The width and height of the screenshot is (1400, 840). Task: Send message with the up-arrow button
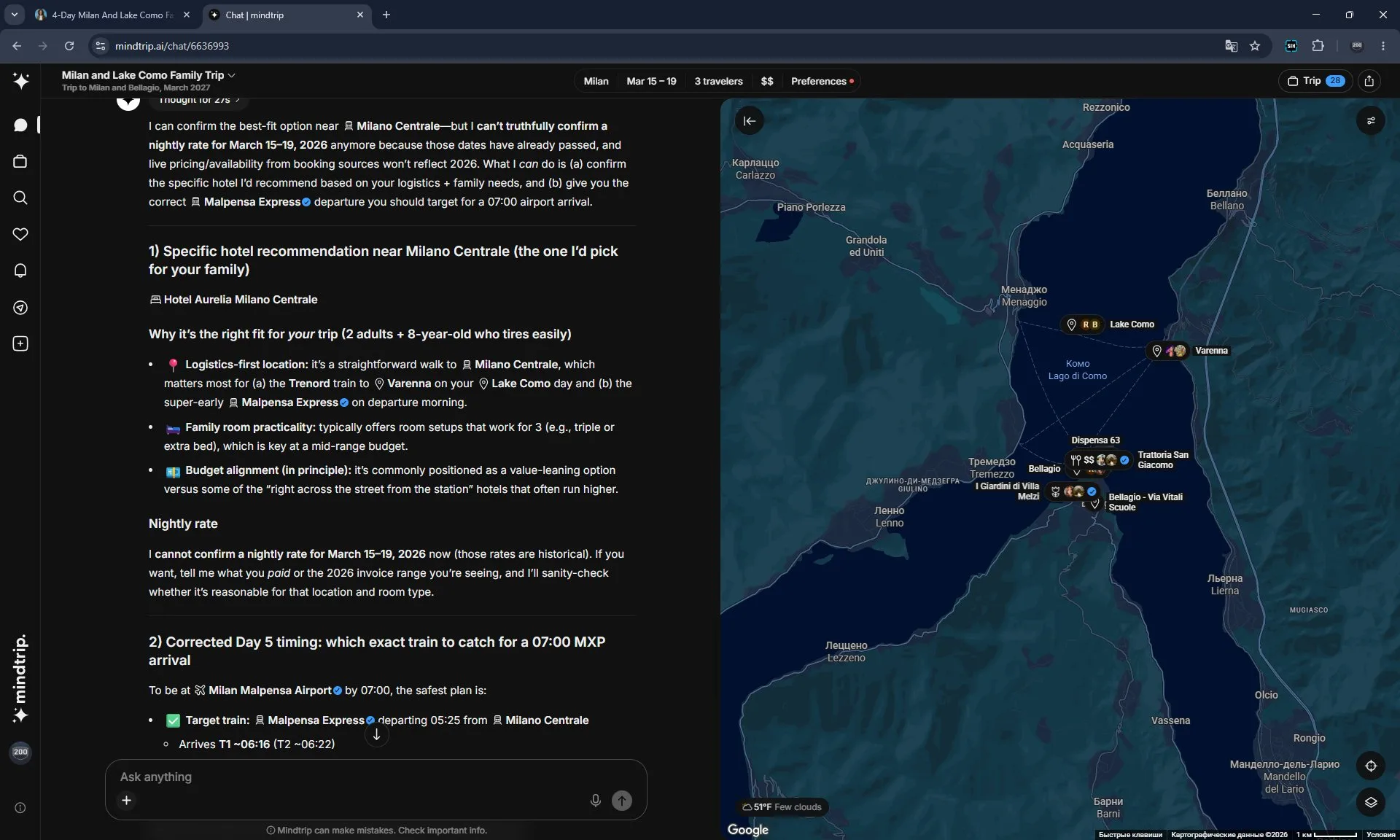[622, 800]
